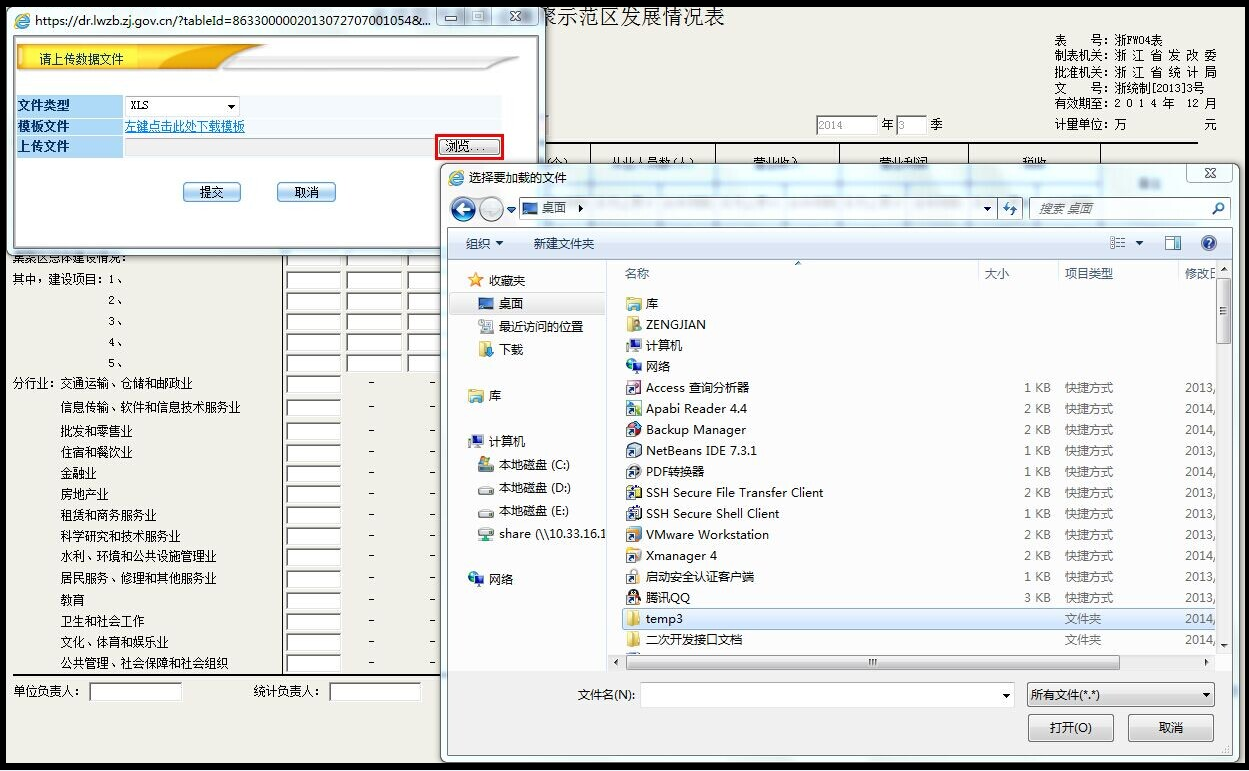This screenshot has width=1249, height=771.
Task: Click 打开(O) button in file dialog
Action: click(x=1071, y=727)
